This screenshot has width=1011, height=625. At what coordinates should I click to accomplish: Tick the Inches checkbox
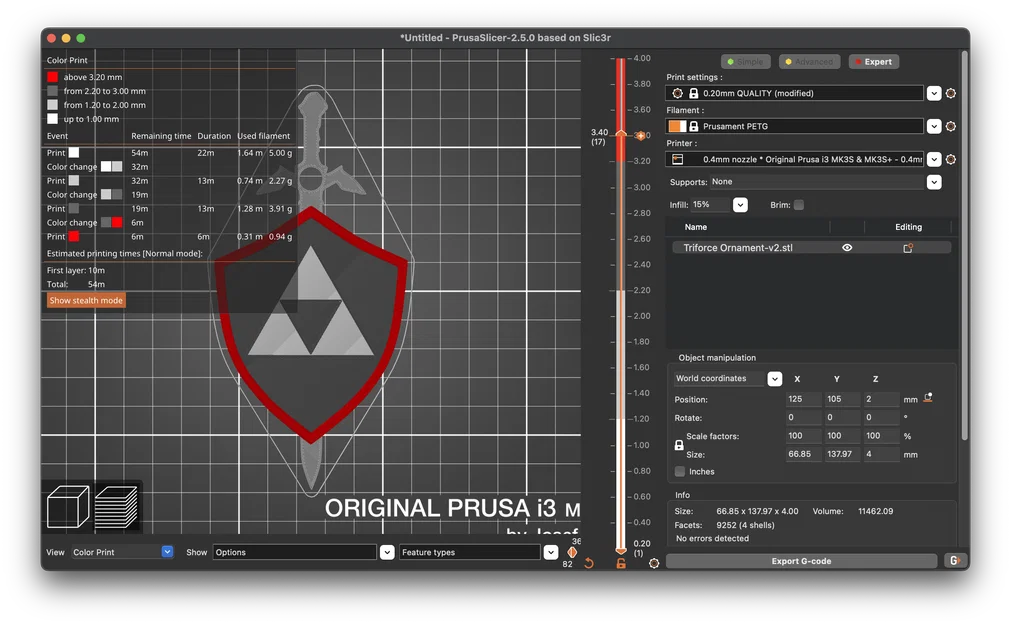coord(680,471)
